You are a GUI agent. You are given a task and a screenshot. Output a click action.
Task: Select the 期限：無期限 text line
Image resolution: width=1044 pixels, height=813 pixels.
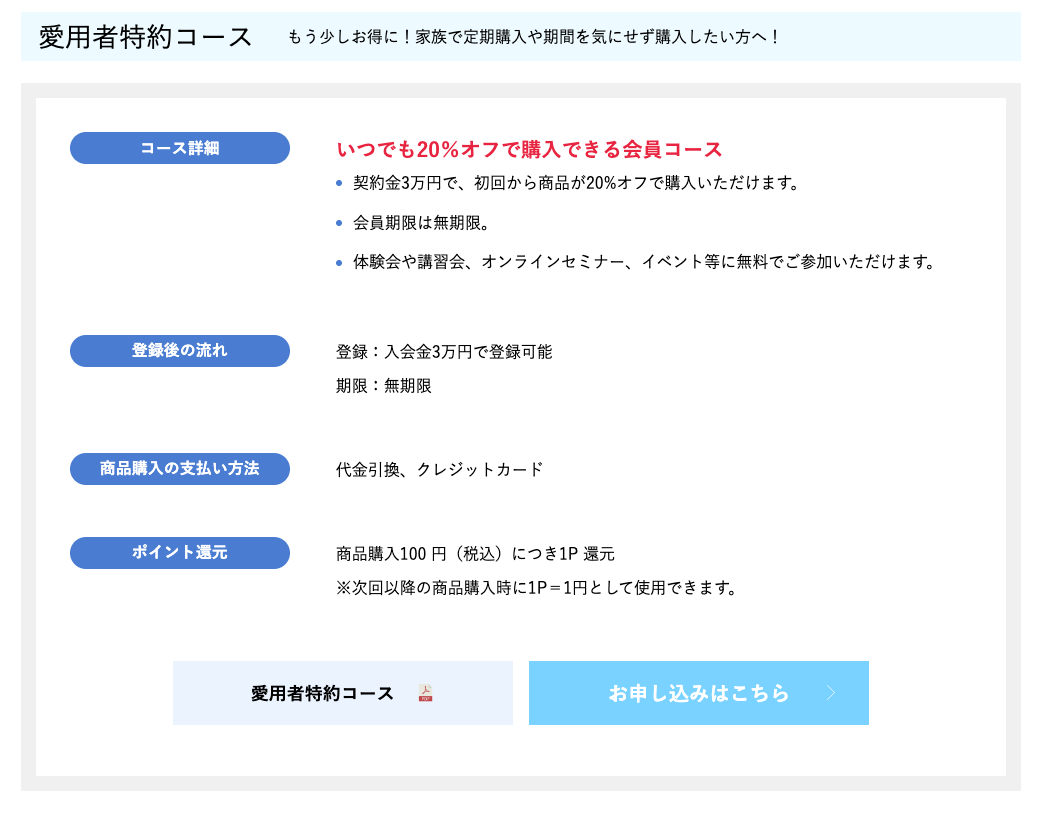[x=384, y=386]
